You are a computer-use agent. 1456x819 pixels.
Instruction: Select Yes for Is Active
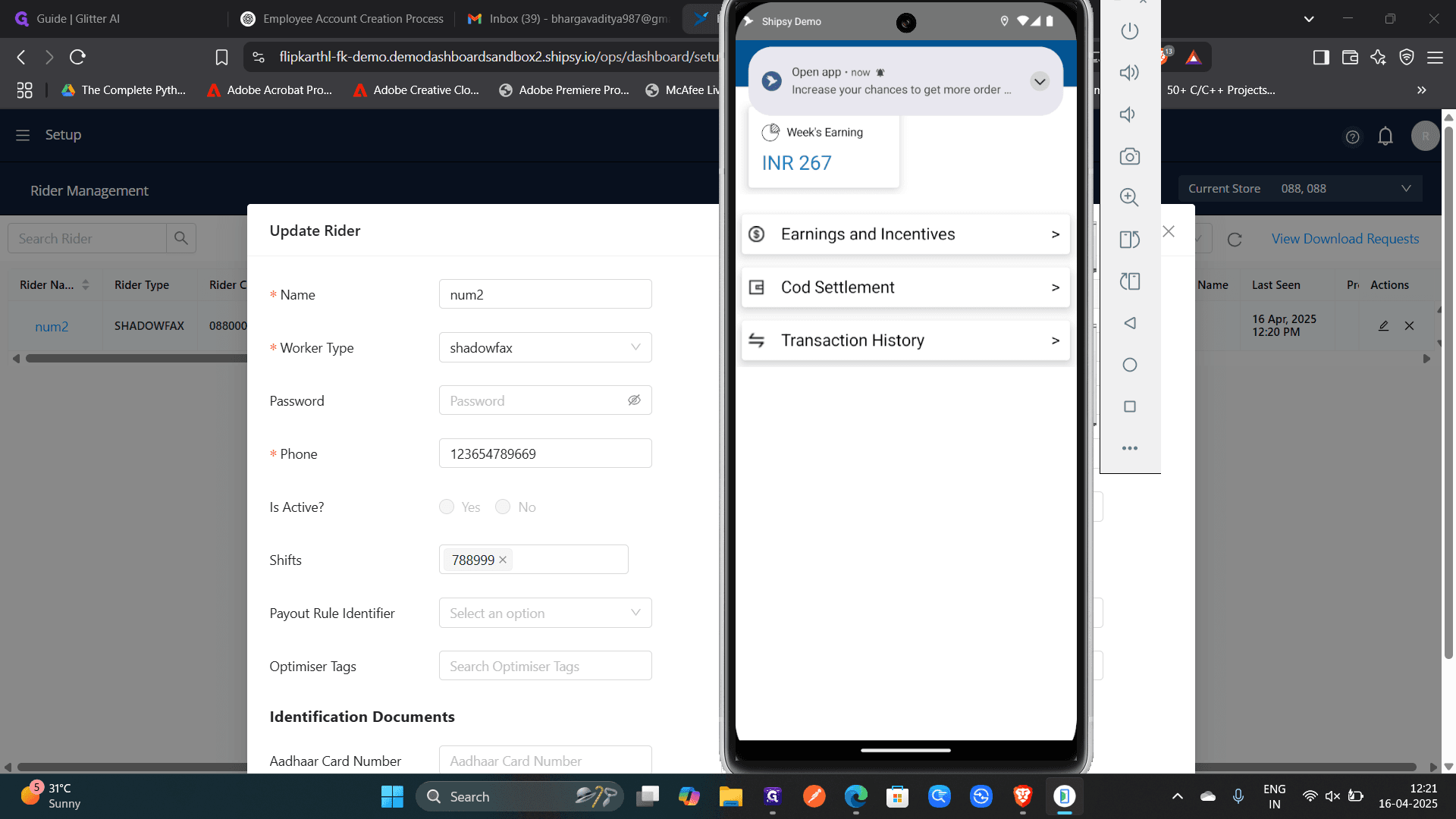(447, 507)
